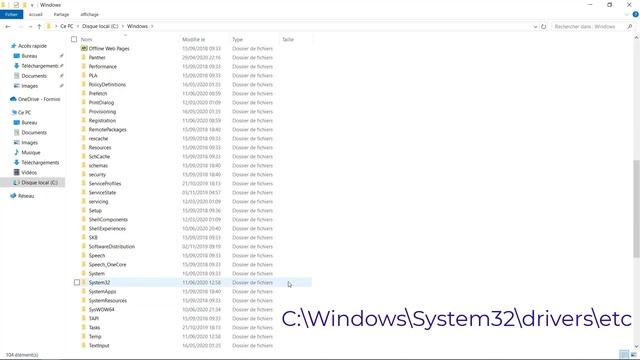The width and height of the screenshot is (640, 360).
Task: Select Téléchargements under Accès rapide
Action: pos(40,66)
